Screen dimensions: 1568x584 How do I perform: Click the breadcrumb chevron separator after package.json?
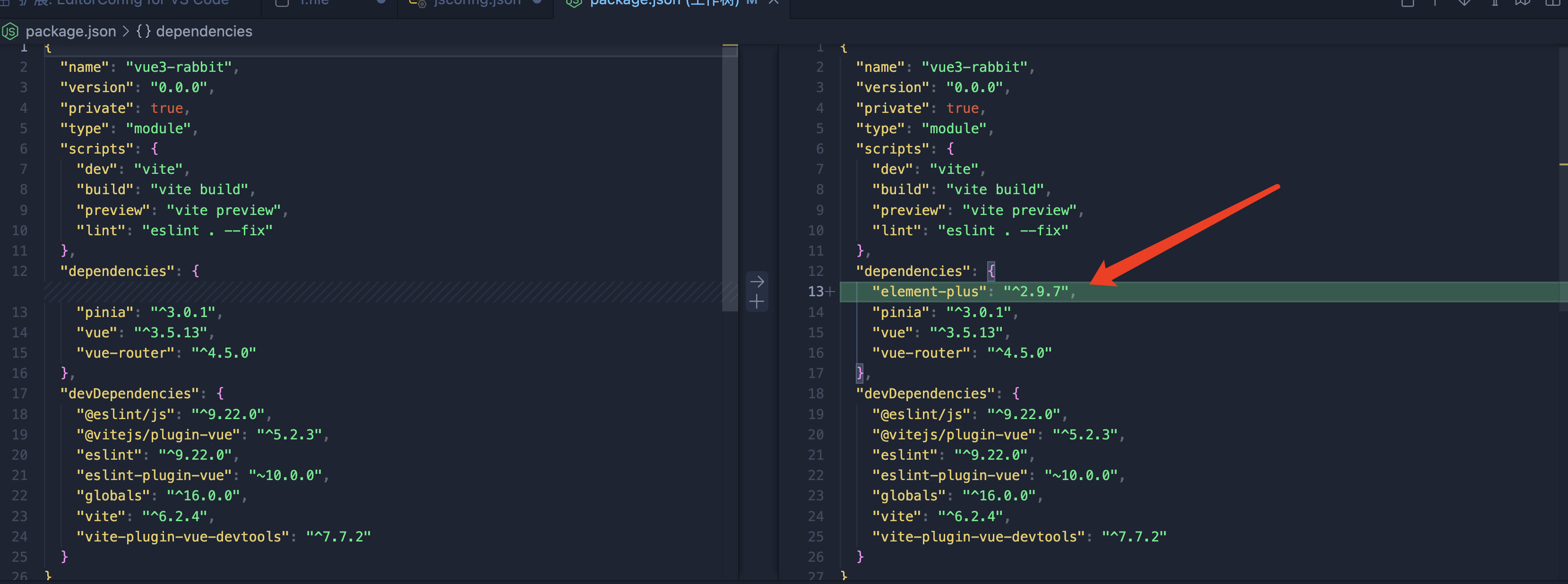point(125,31)
